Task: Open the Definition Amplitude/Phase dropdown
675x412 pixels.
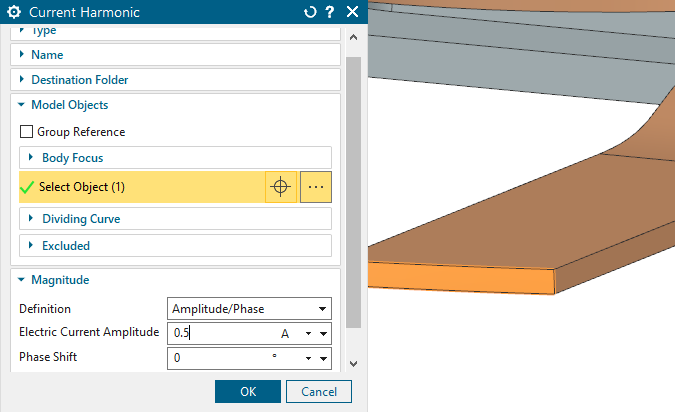Action: [248, 309]
